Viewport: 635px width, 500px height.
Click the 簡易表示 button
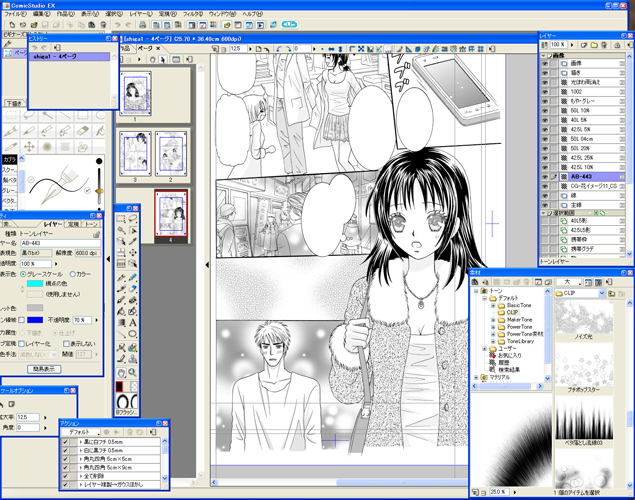(x=44, y=369)
